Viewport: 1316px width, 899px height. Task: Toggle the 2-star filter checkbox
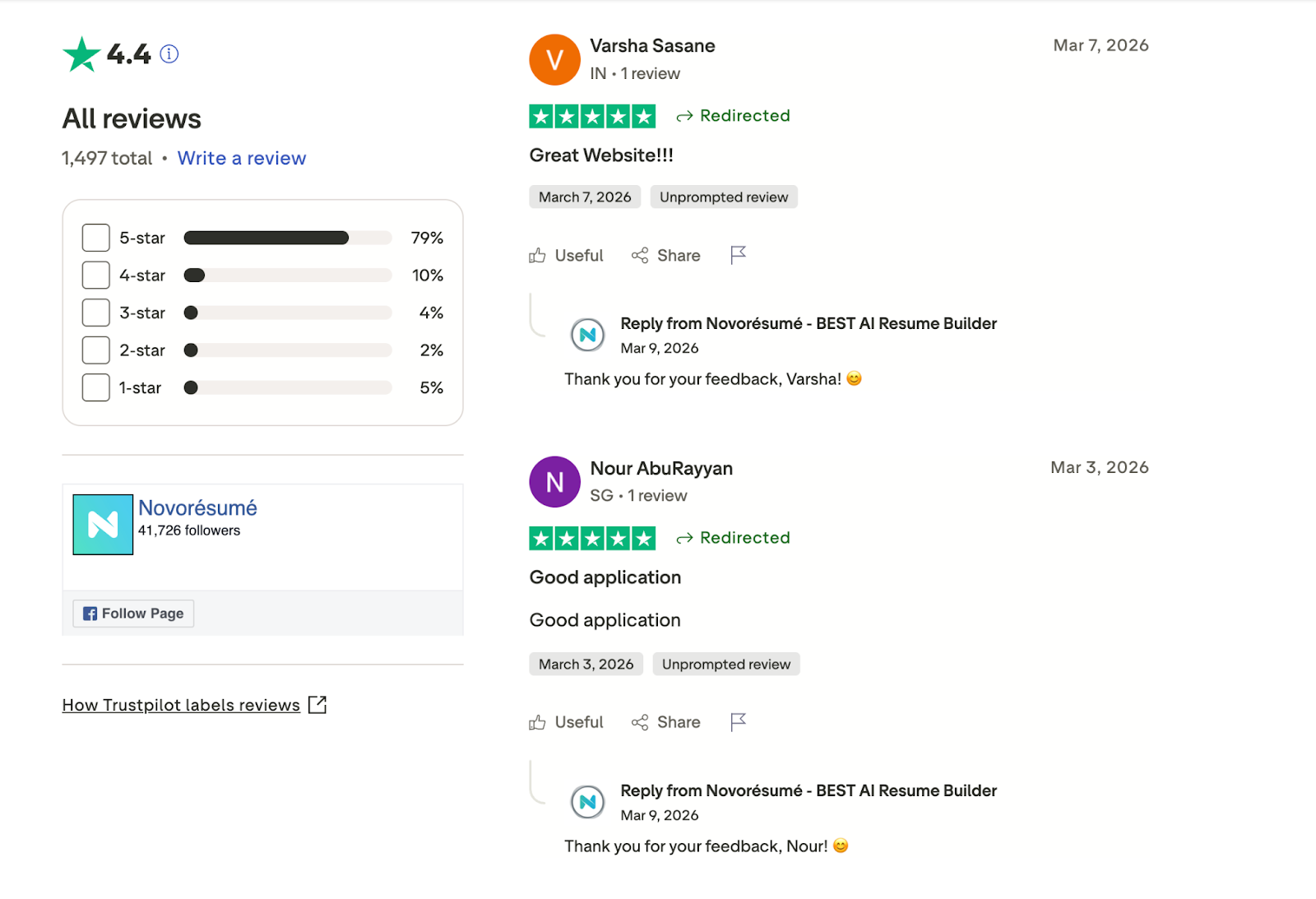(x=96, y=350)
